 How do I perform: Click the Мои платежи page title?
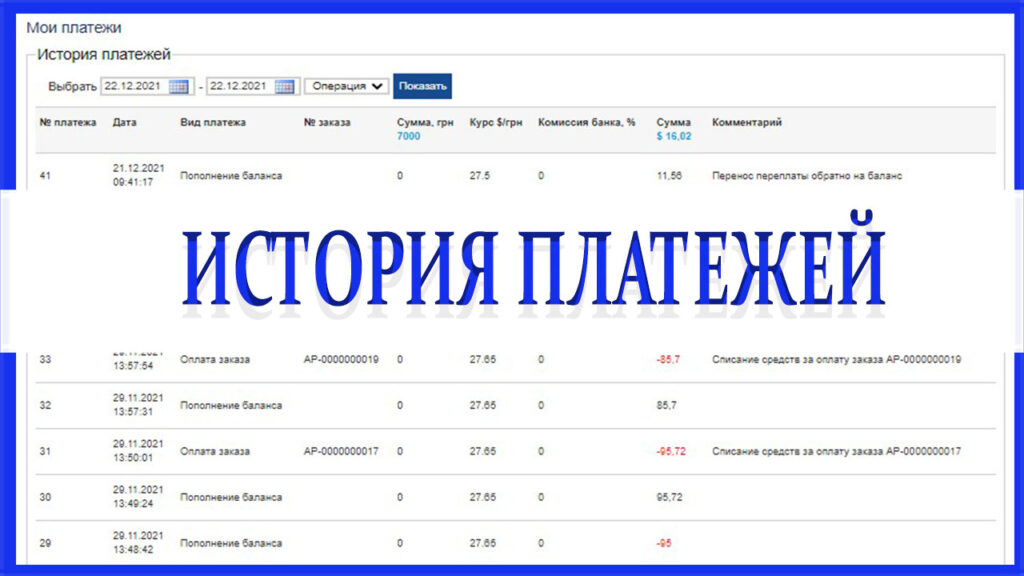(73, 29)
